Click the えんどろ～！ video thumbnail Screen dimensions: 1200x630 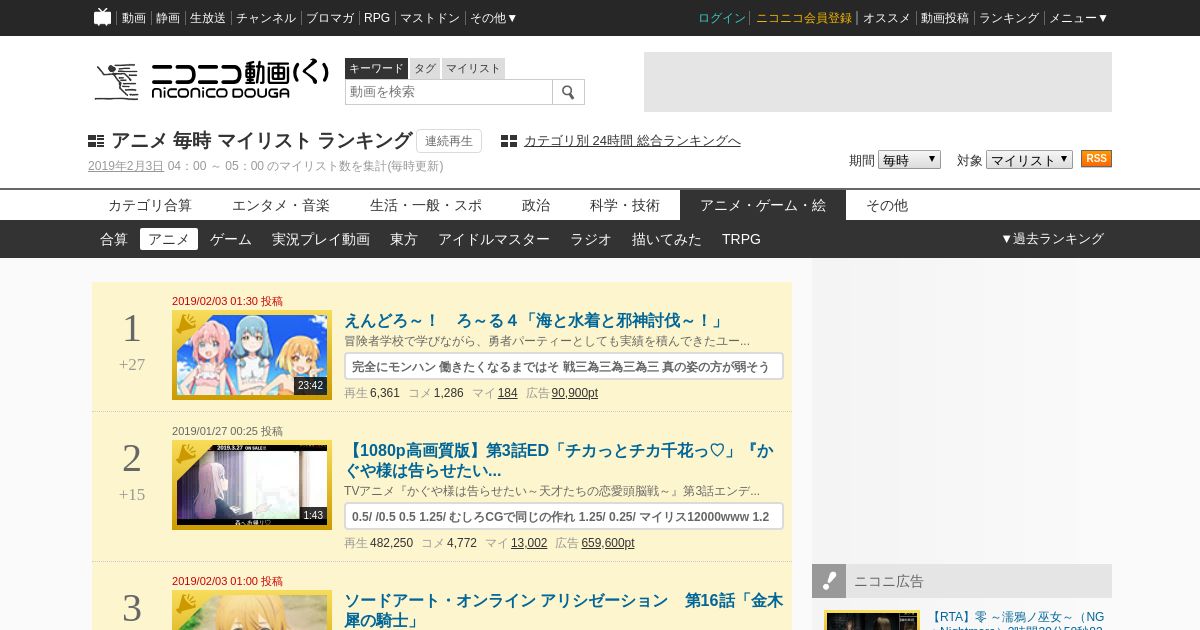(252, 355)
